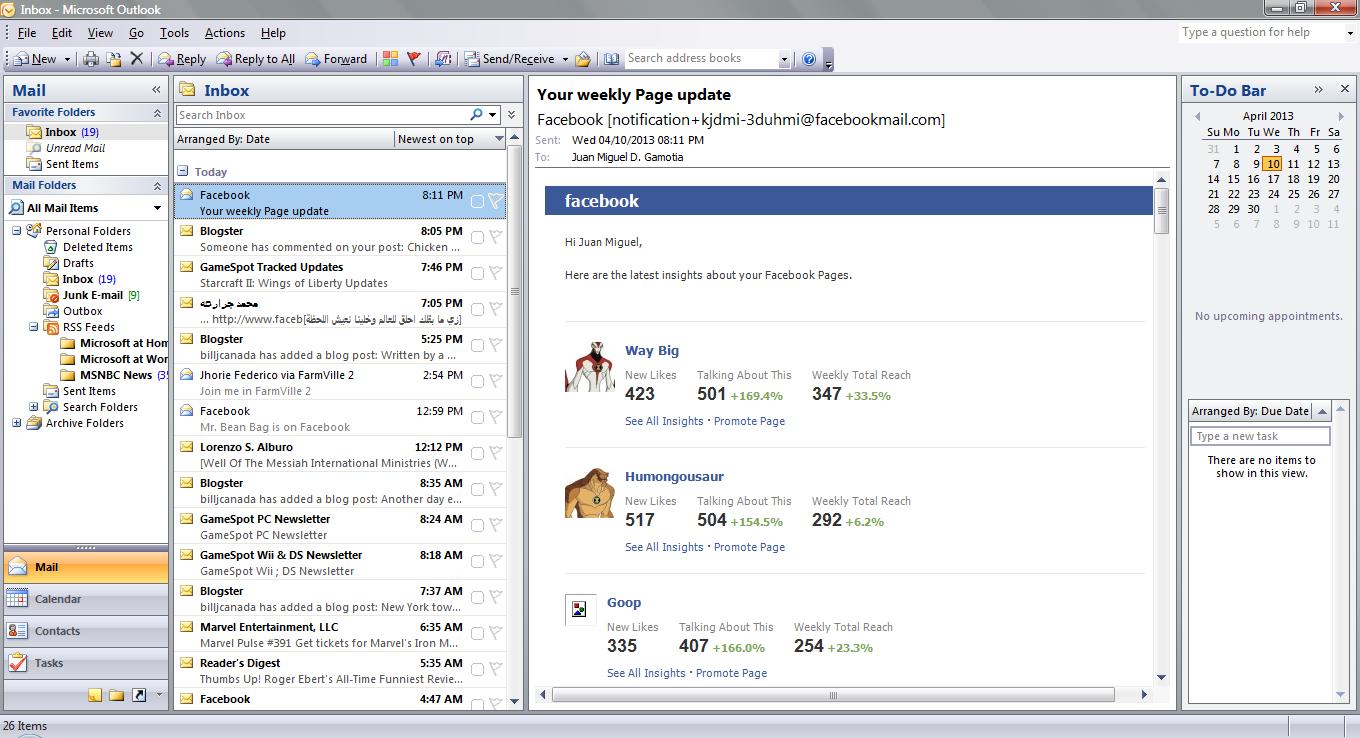
Task: Click the Way Big page thumbnail
Action: coord(590,366)
